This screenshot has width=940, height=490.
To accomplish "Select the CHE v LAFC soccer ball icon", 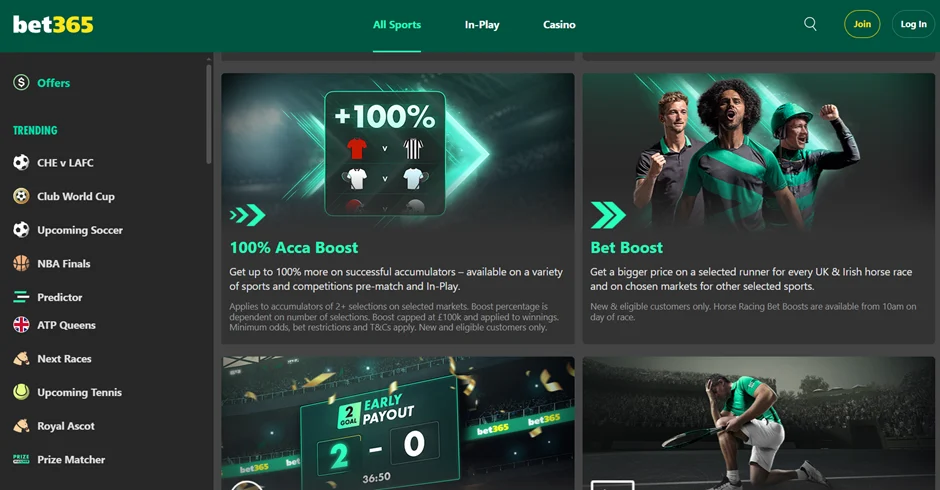I will pos(21,163).
